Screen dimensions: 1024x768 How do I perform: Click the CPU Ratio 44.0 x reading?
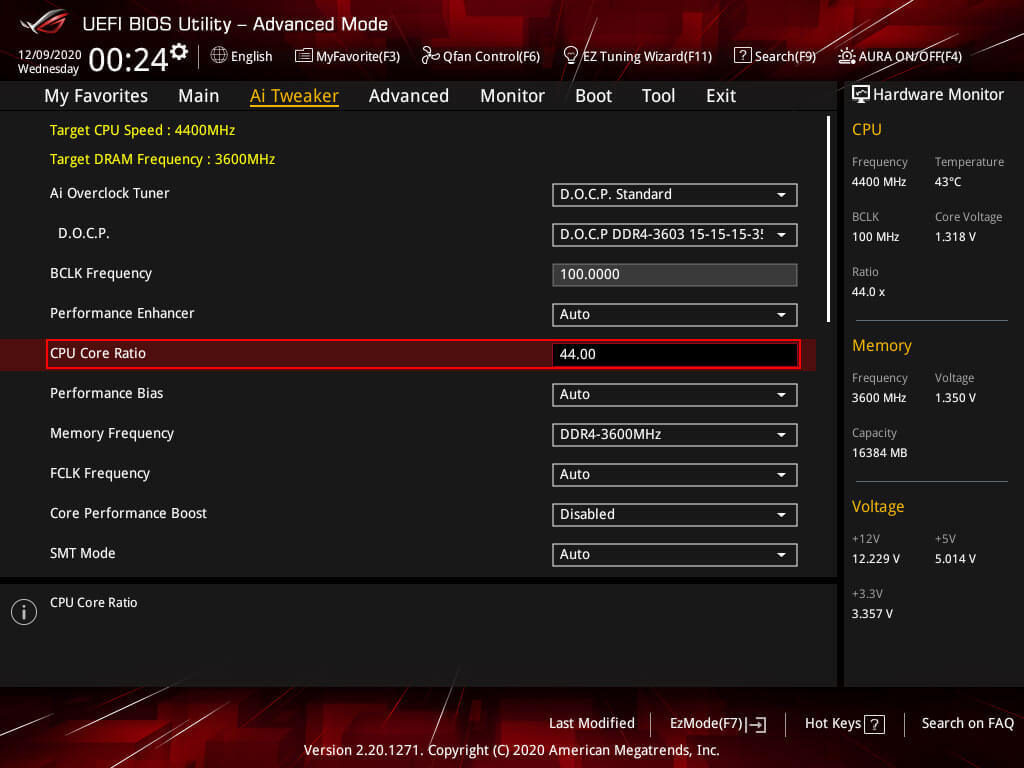point(868,292)
